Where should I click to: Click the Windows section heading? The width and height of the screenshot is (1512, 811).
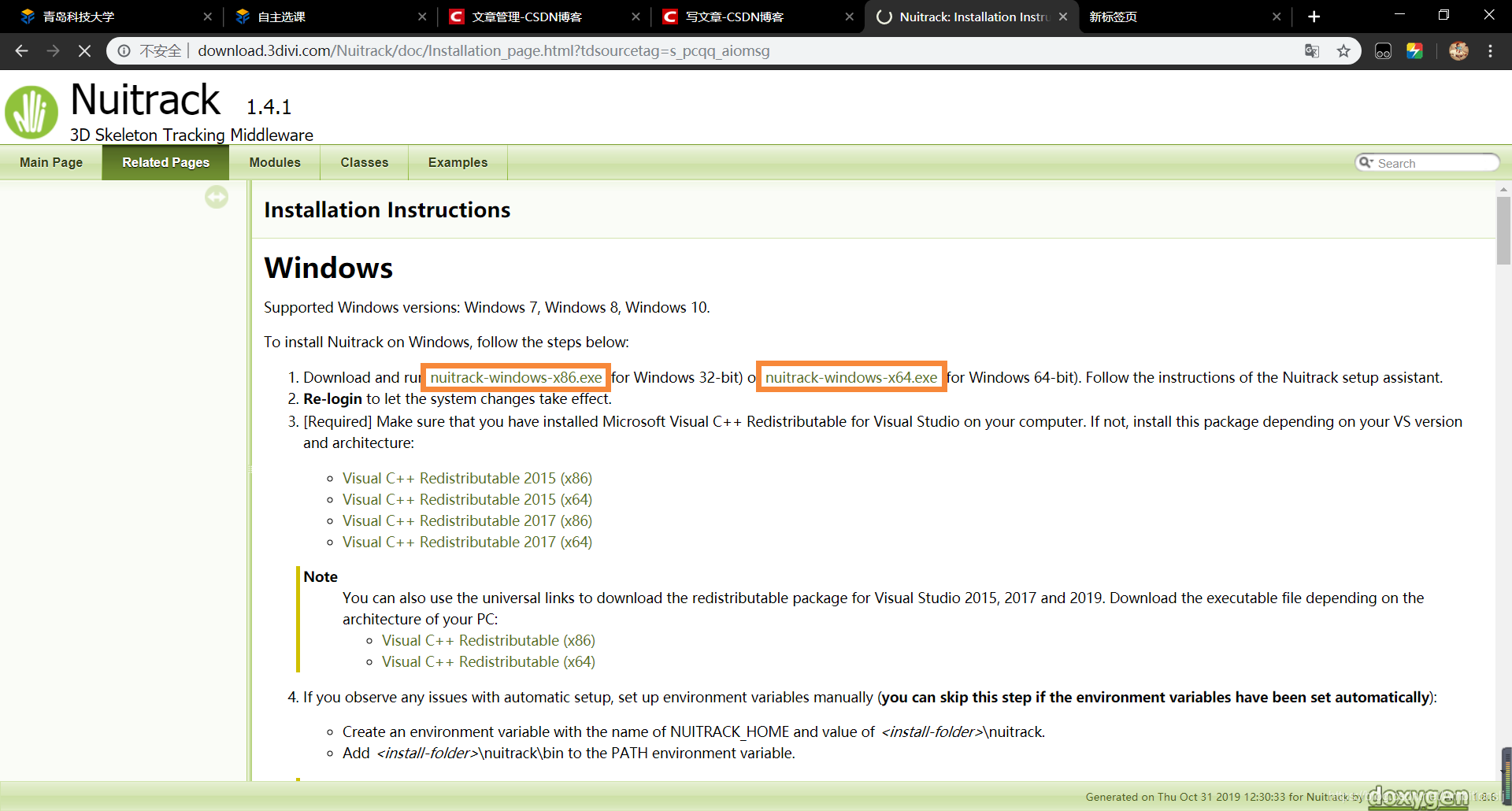328,268
